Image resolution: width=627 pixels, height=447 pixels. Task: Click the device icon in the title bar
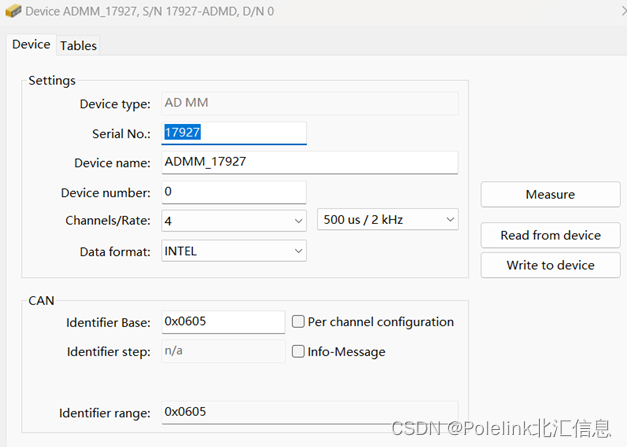13,11
